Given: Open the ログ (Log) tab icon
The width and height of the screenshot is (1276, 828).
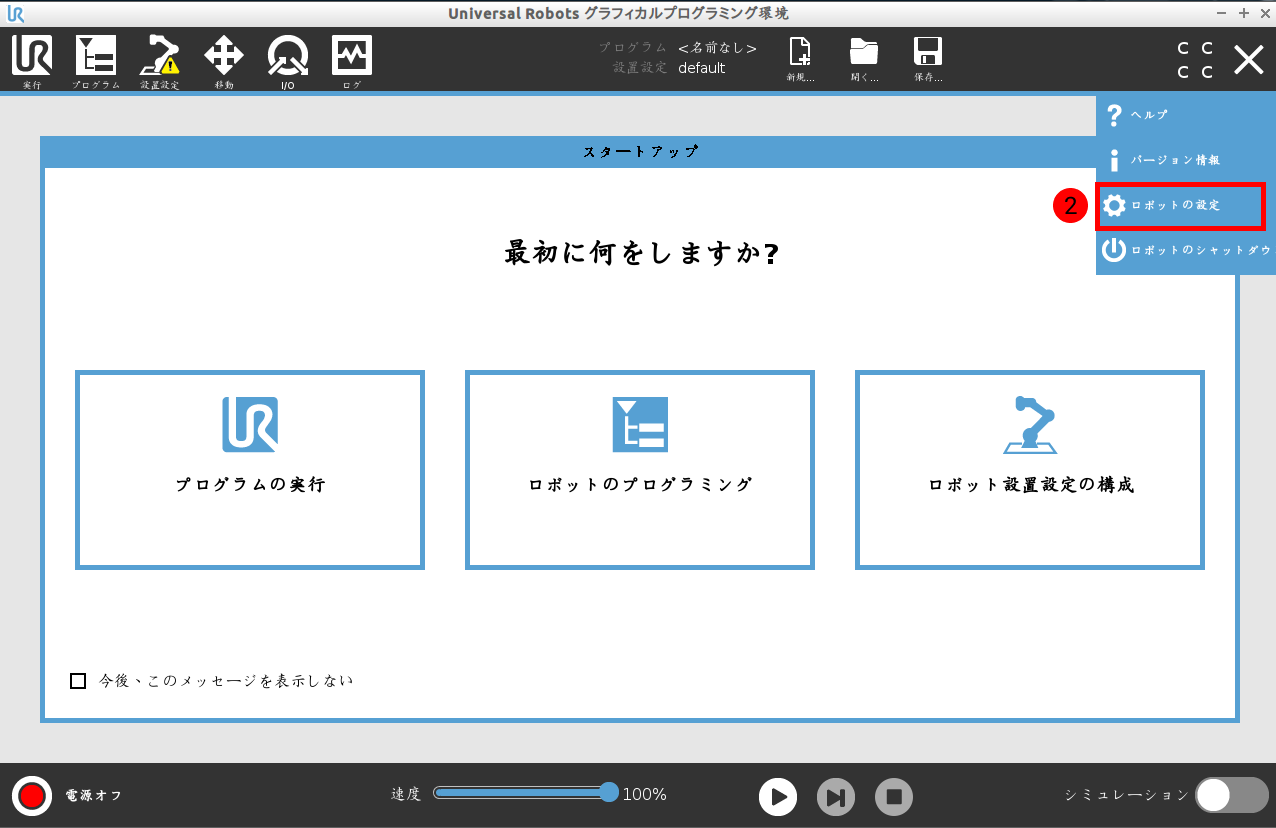Looking at the screenshot, I should [351, 58].
